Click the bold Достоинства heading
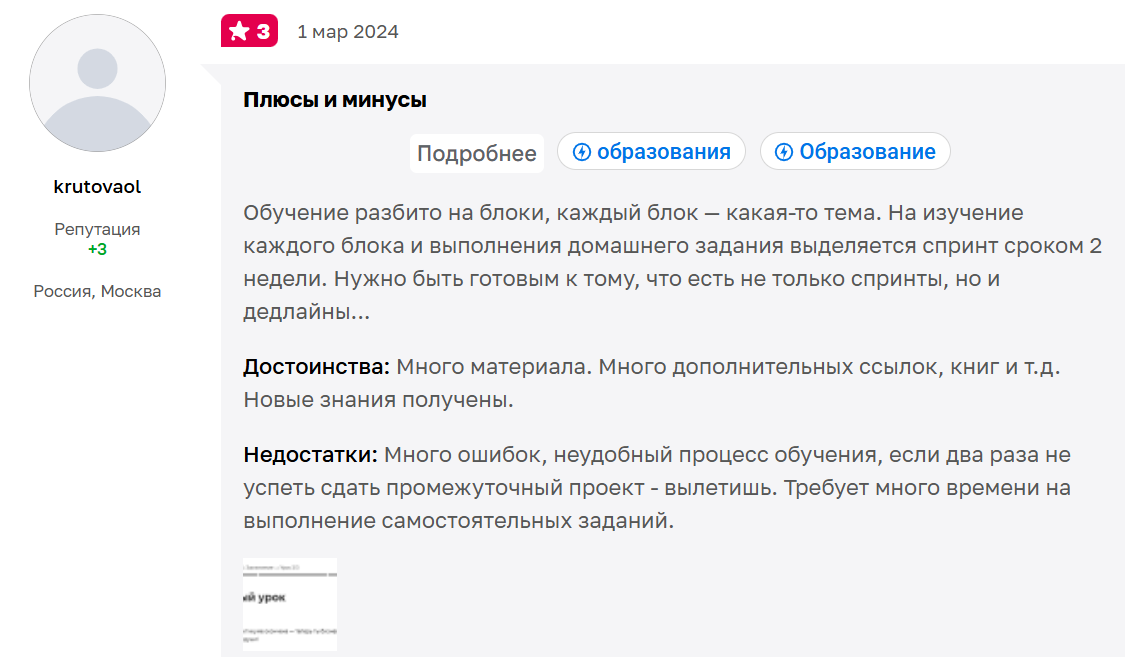The width and height of the screenshot is (1125, 657). tap(316, 367)
